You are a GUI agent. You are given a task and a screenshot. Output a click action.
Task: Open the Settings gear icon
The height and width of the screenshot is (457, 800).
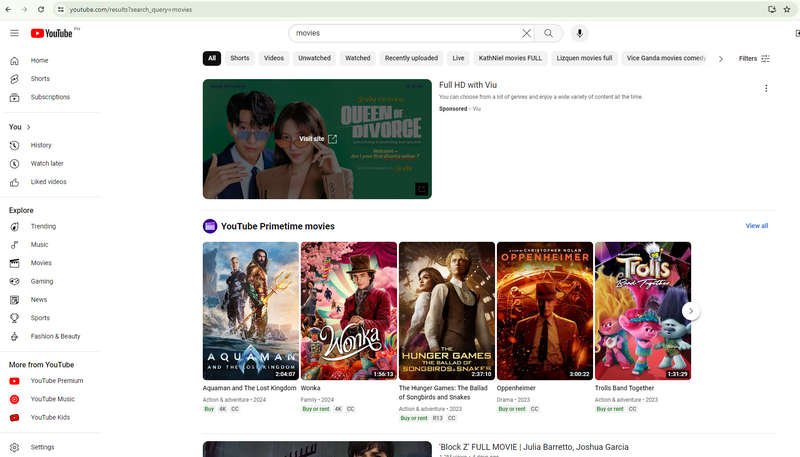click(14, 447)
